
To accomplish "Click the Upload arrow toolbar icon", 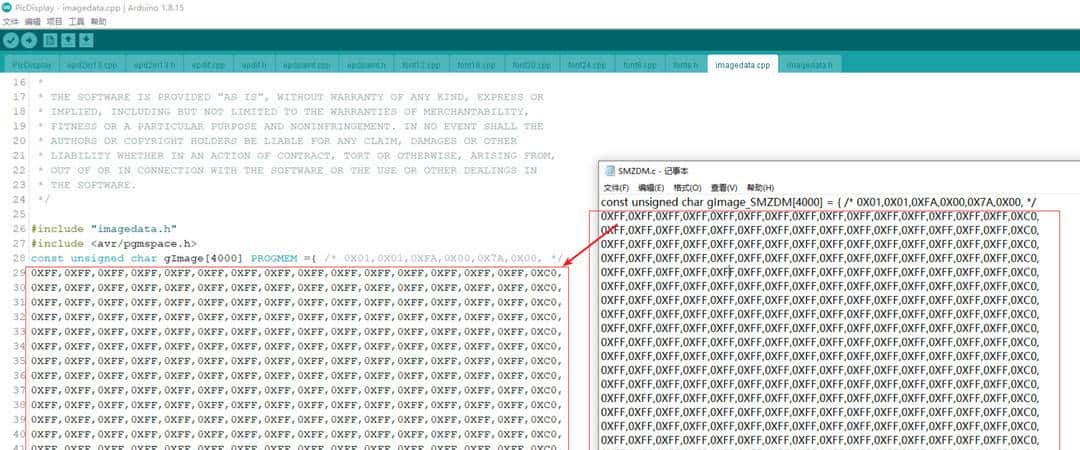I will point(29,40).
